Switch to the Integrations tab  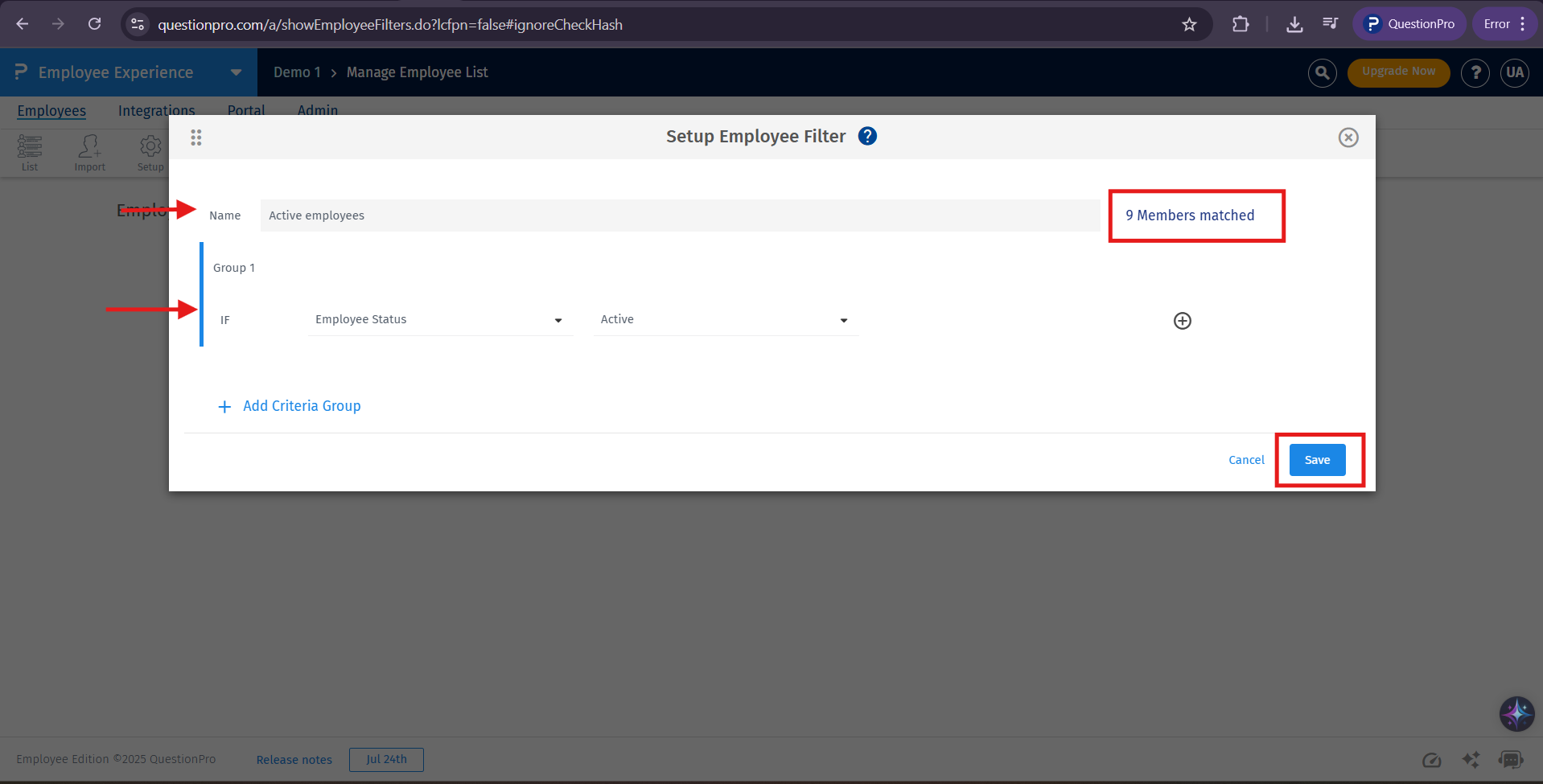pyautogui.click(x=156, y=110)
